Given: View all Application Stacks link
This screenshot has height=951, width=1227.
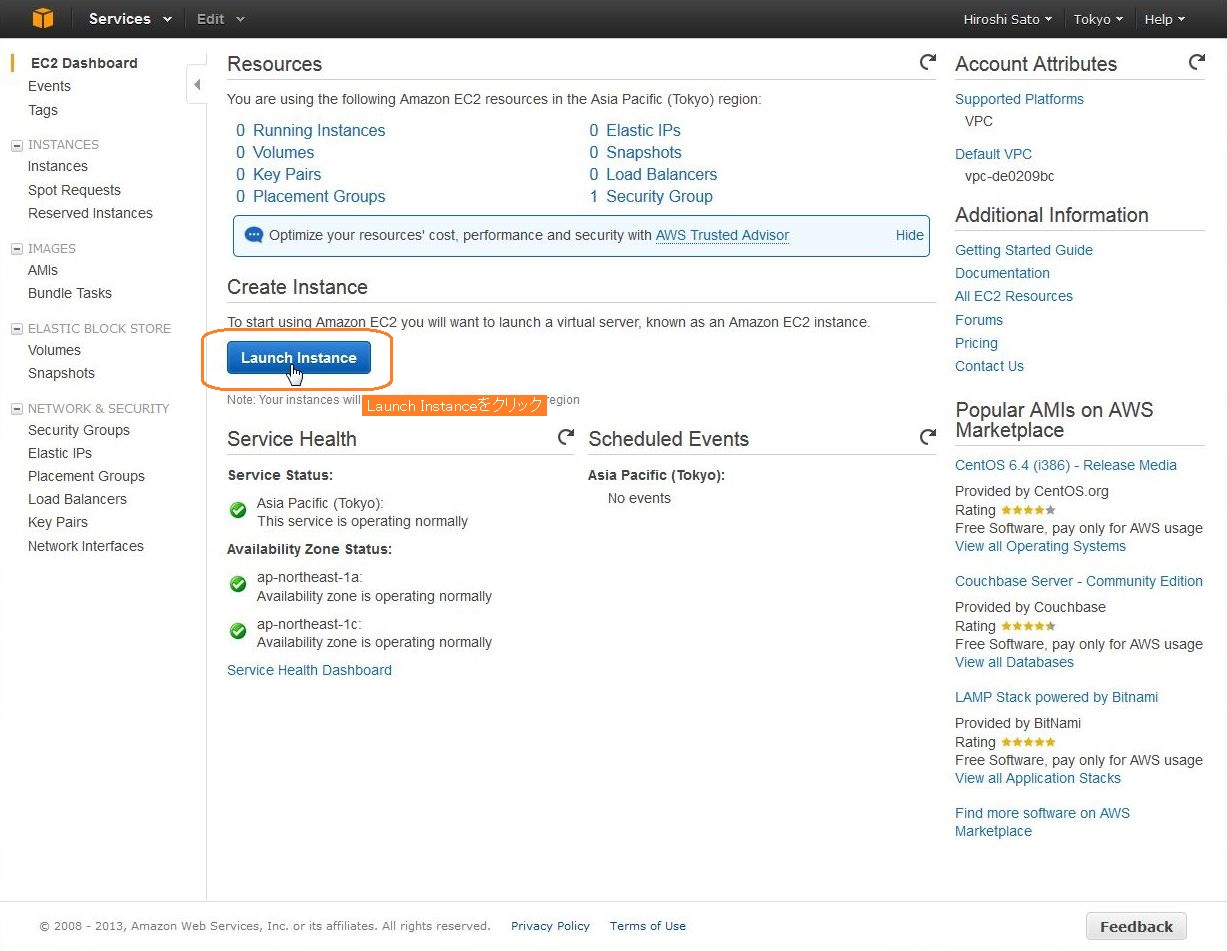Looking at the screenshot, I should pos(1038,778).
